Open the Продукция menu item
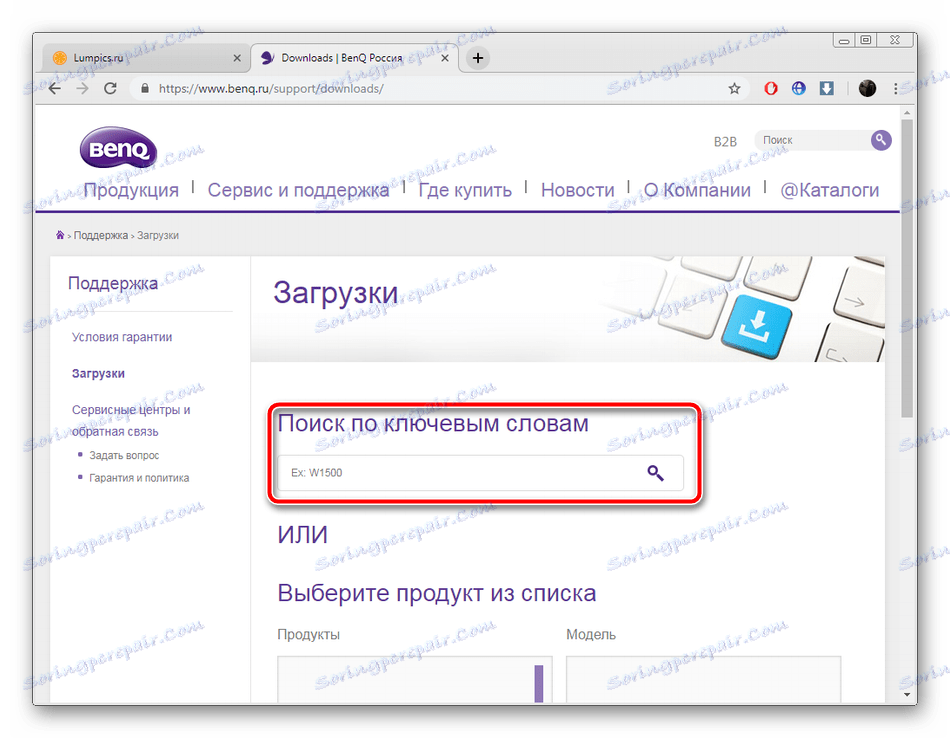Image resolution: width=950 pixels, height=738 pixels. click(x=131, y=190)
